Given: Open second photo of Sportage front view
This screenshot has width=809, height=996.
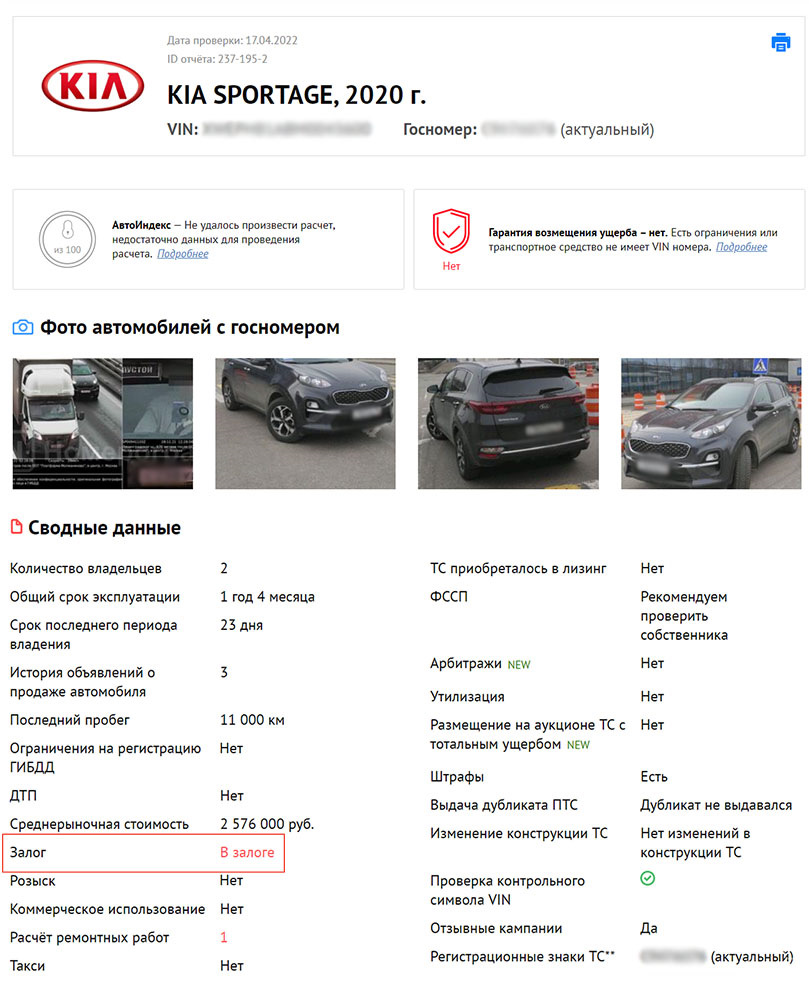Looking at the screenshot, I should coord(305,424).
